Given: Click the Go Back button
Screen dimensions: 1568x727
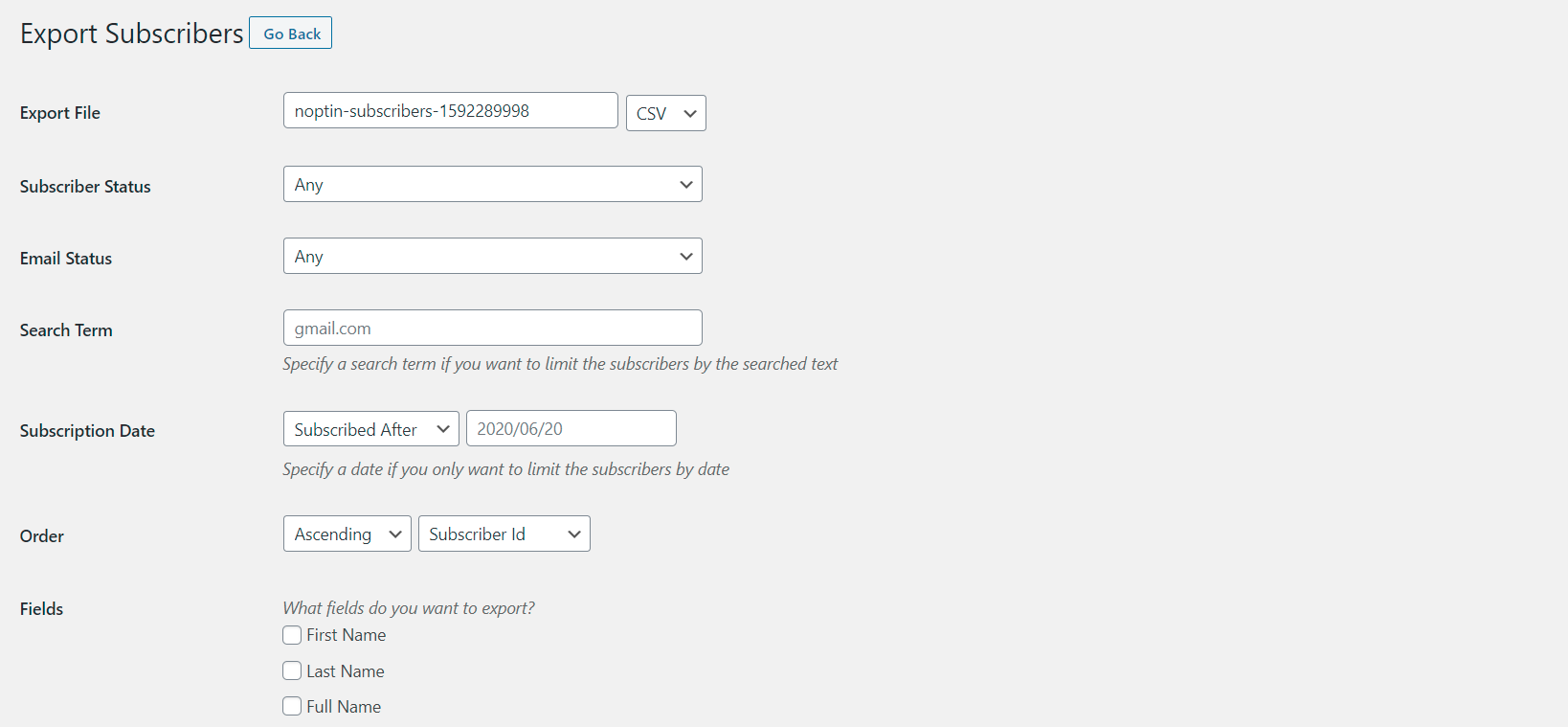Looking at the screenshot, I should [290, 33].
